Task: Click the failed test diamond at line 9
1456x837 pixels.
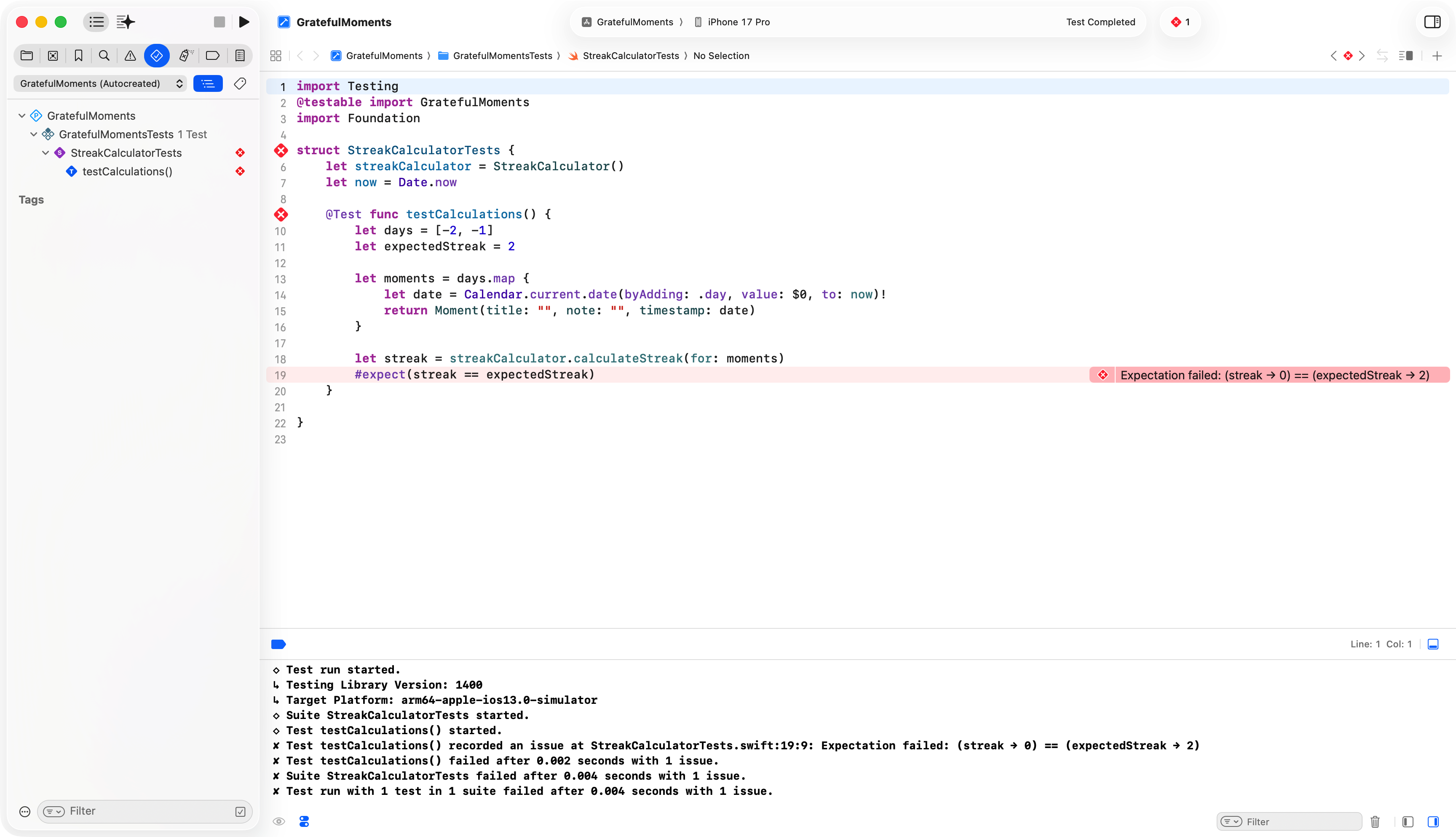Action: (281, 215)
